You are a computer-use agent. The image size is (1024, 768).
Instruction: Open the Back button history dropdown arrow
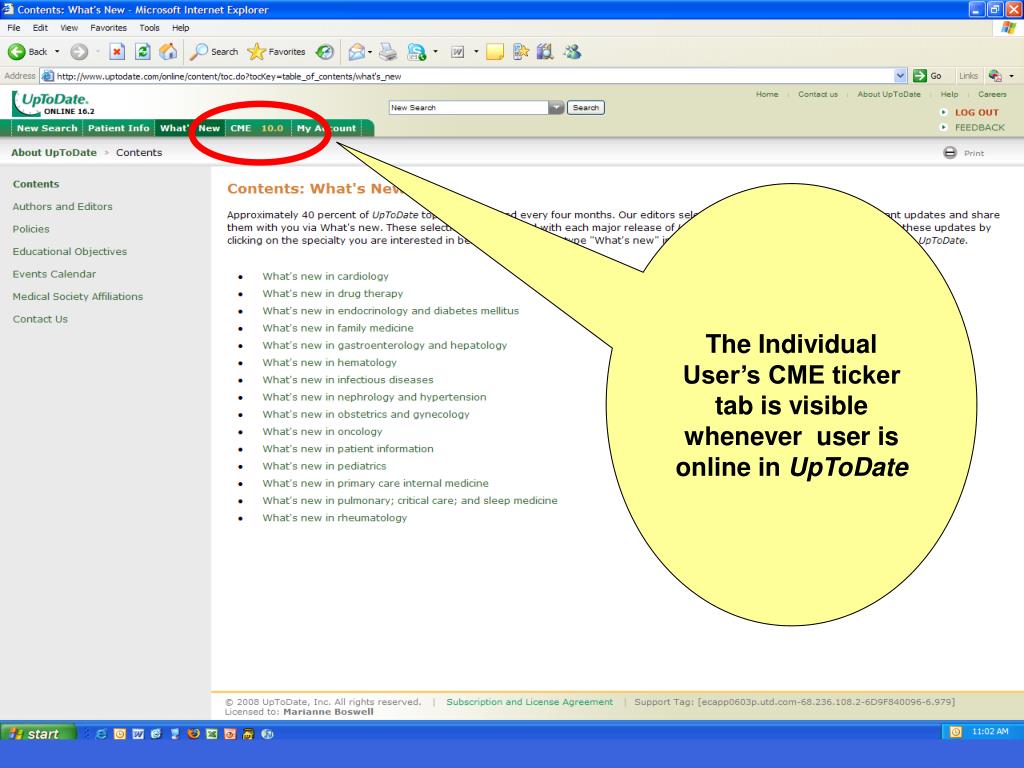click(57, 52)
